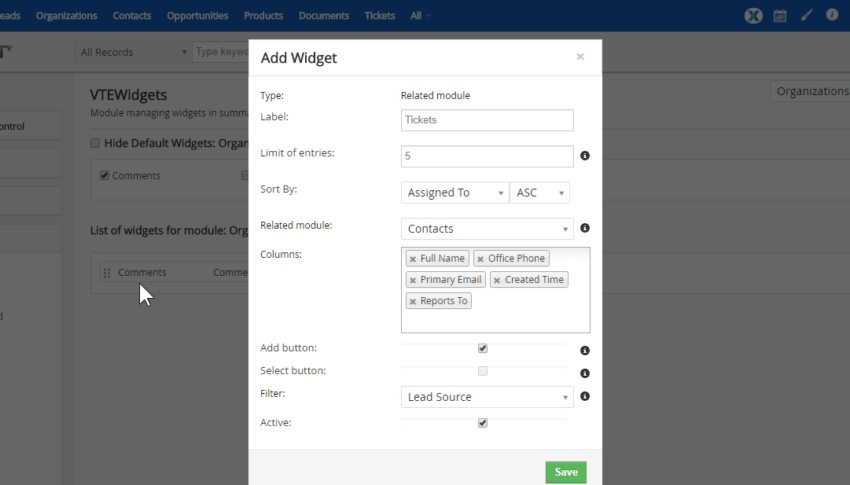Click the VTEWidgets heading
This screenshot has width=850, height=485.
pos(128,95)
